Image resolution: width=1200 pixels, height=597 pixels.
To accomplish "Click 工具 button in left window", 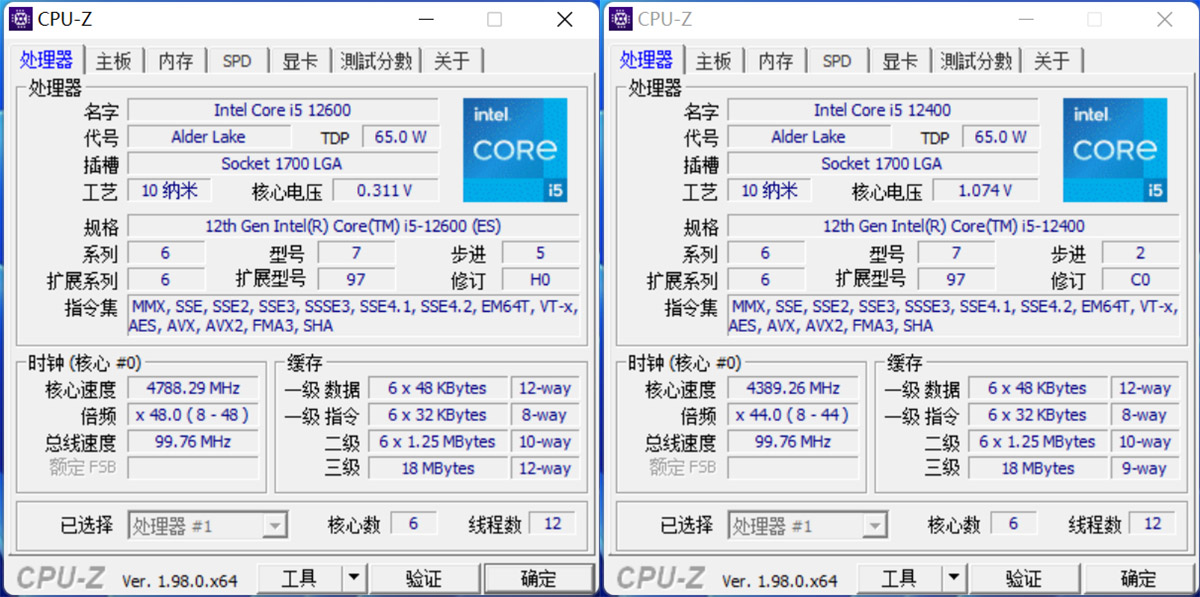I will (300, 578).
